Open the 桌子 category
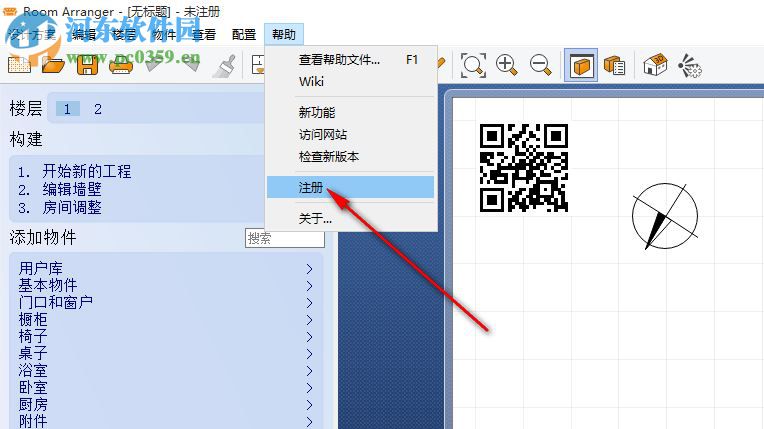Image resolution: width=764 pixels, height=429 pixels. click(x=33, y=353)
